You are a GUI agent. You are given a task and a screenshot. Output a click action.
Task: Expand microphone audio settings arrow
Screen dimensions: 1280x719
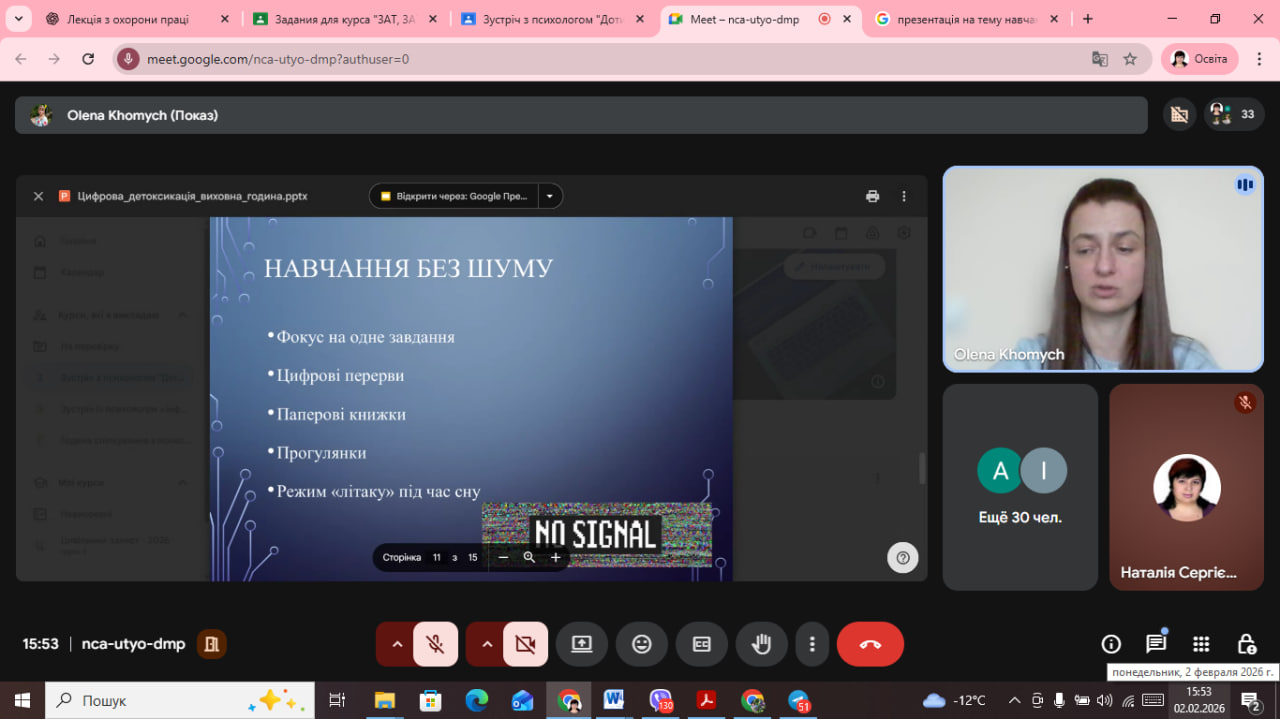397,644
